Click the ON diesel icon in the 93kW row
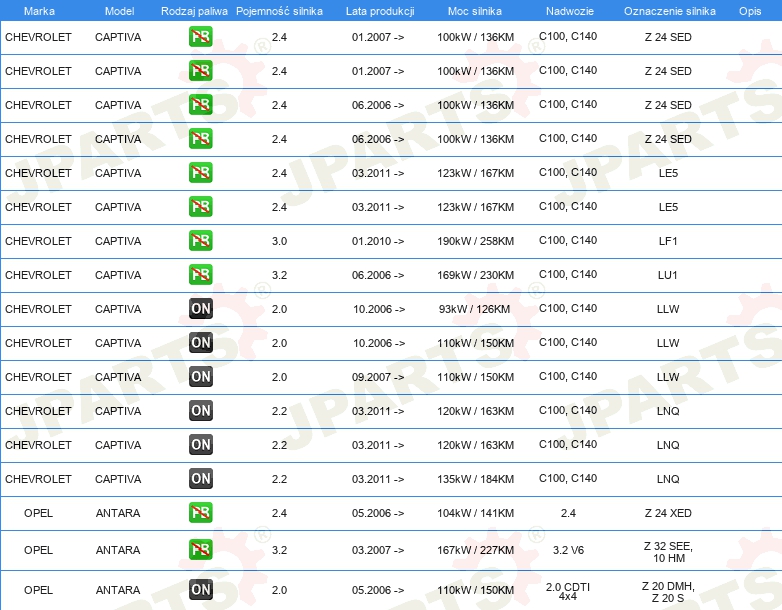The height and width of the screenshot is (610, 782). (x=201, y=309)
